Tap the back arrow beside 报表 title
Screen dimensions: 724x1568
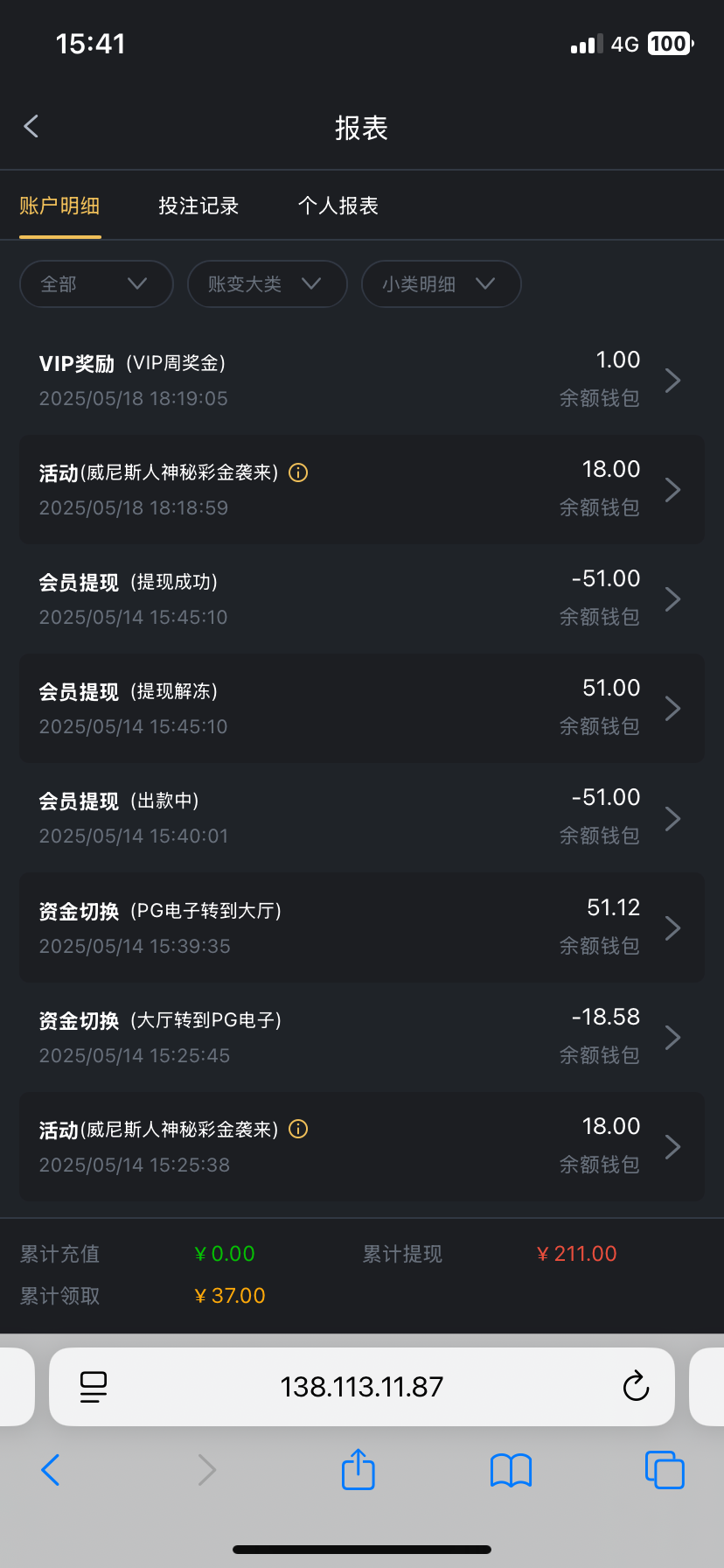[31, 127]
